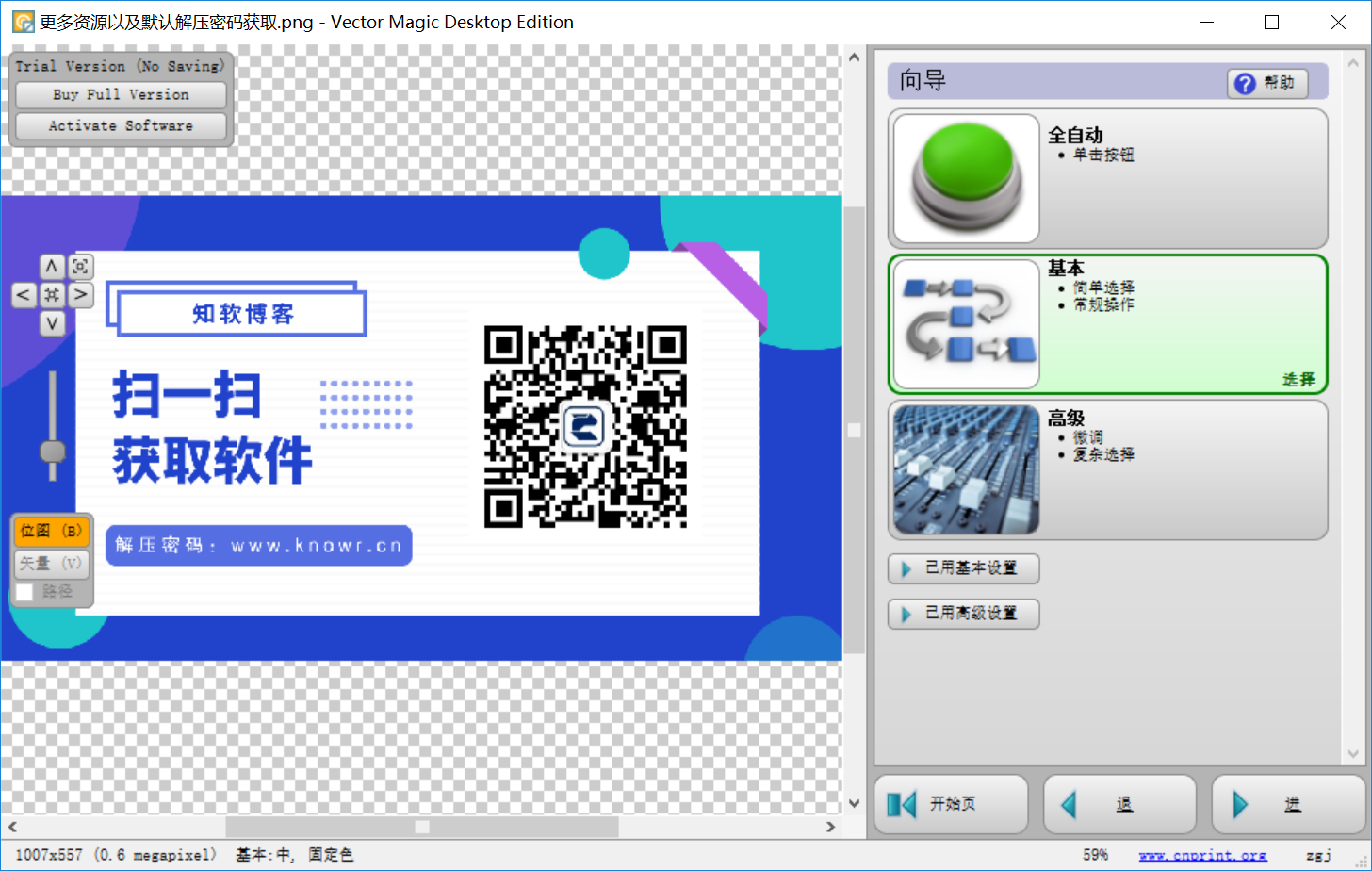Click the wizard panel scrollbar down arrow
Image resolution: width=1372 pixels, height=871 pixels.
[1354, 754]
